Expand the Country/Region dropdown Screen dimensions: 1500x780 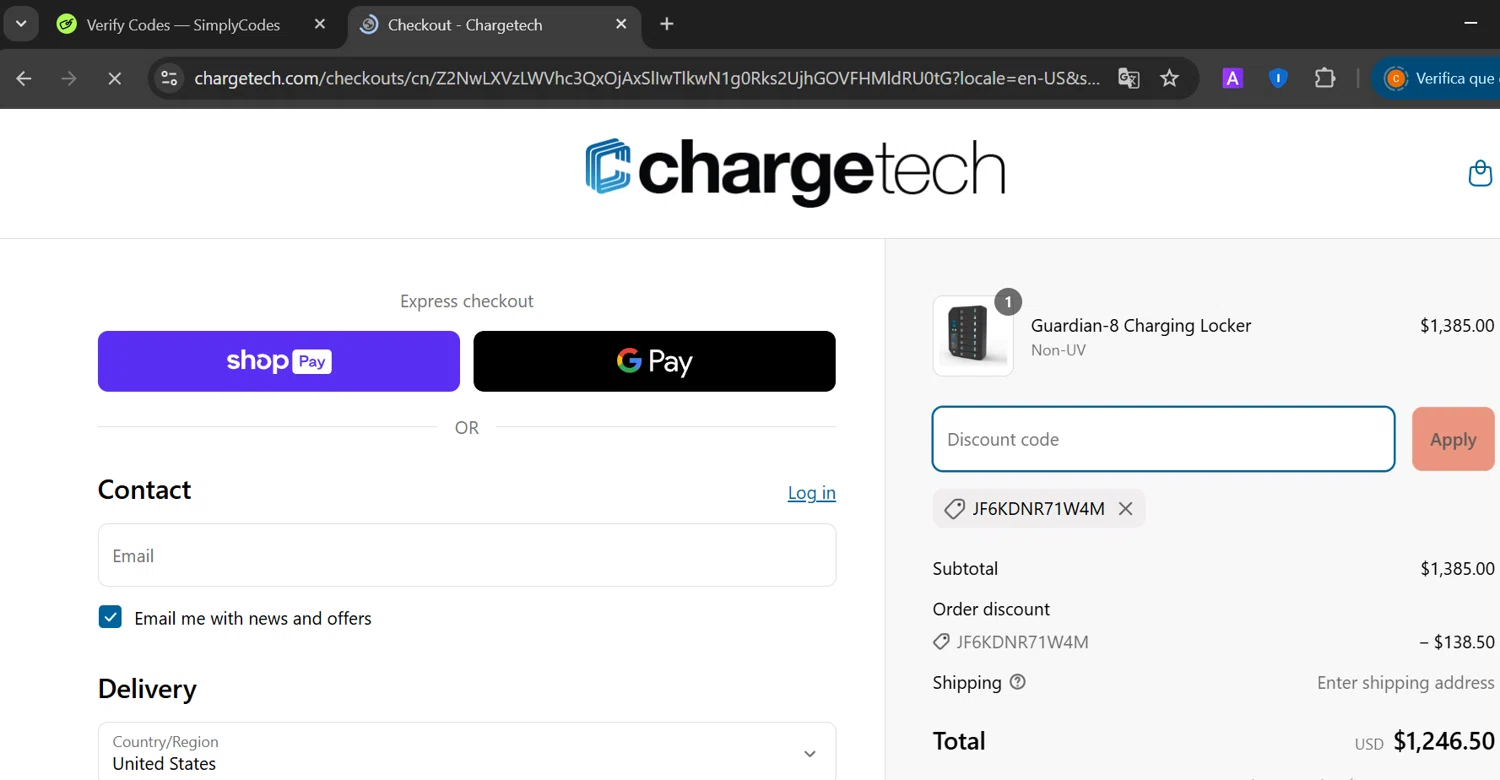[x=467, y=752]
